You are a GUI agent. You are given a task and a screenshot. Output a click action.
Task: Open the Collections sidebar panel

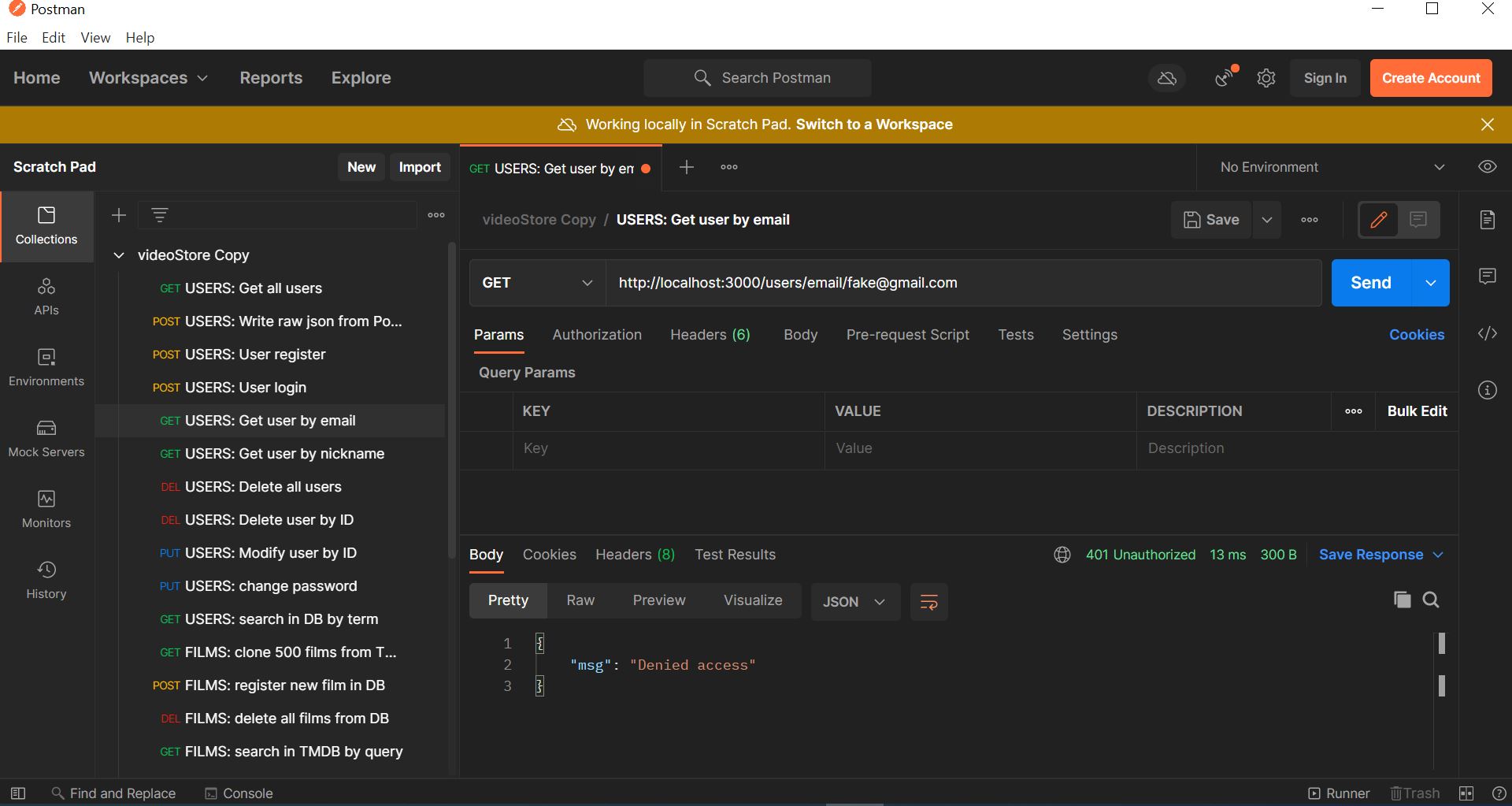point(46,226)
